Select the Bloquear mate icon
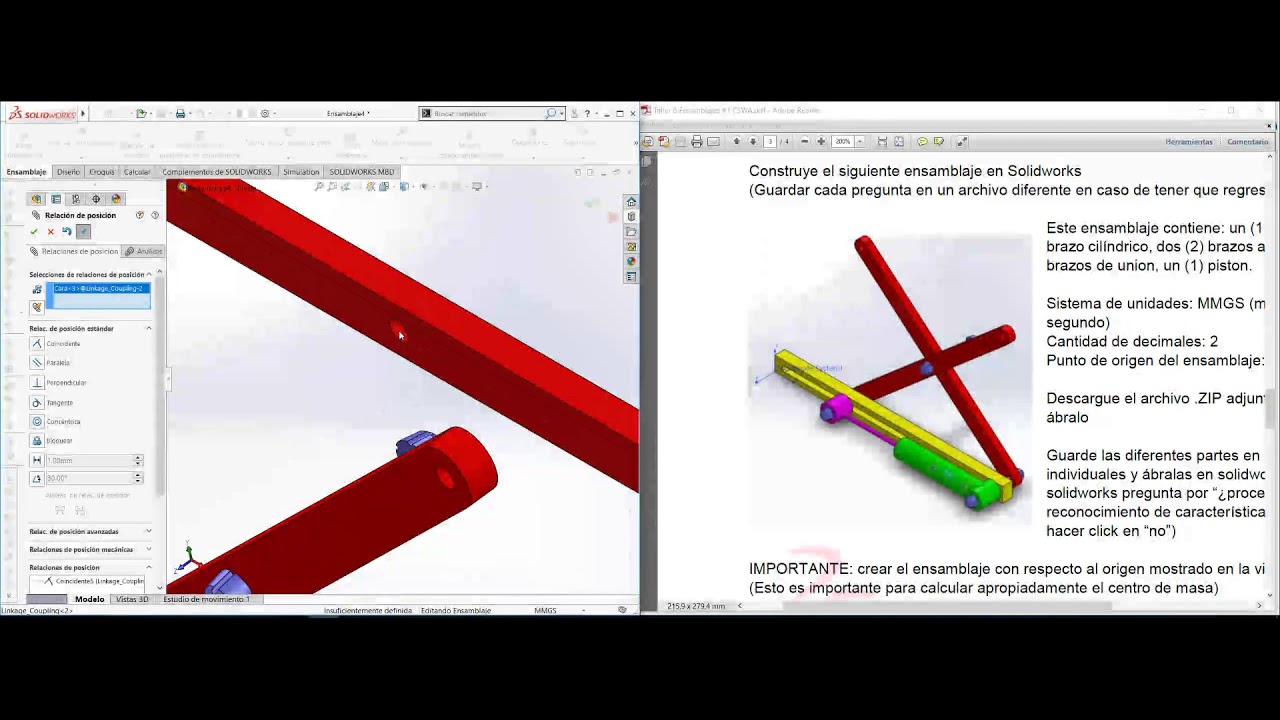 [37, 440]
